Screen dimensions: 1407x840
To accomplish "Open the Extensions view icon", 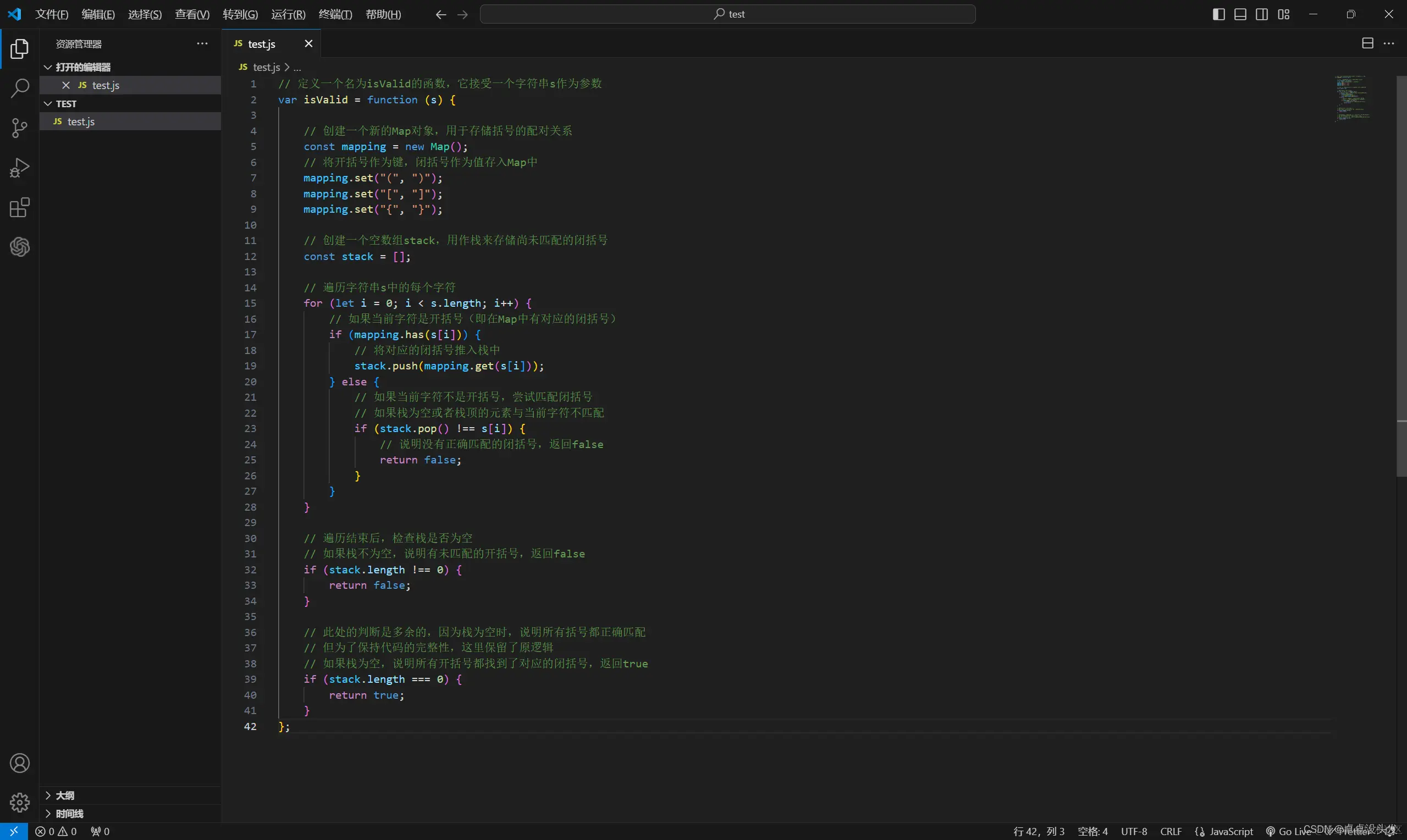I will point(20,208).
